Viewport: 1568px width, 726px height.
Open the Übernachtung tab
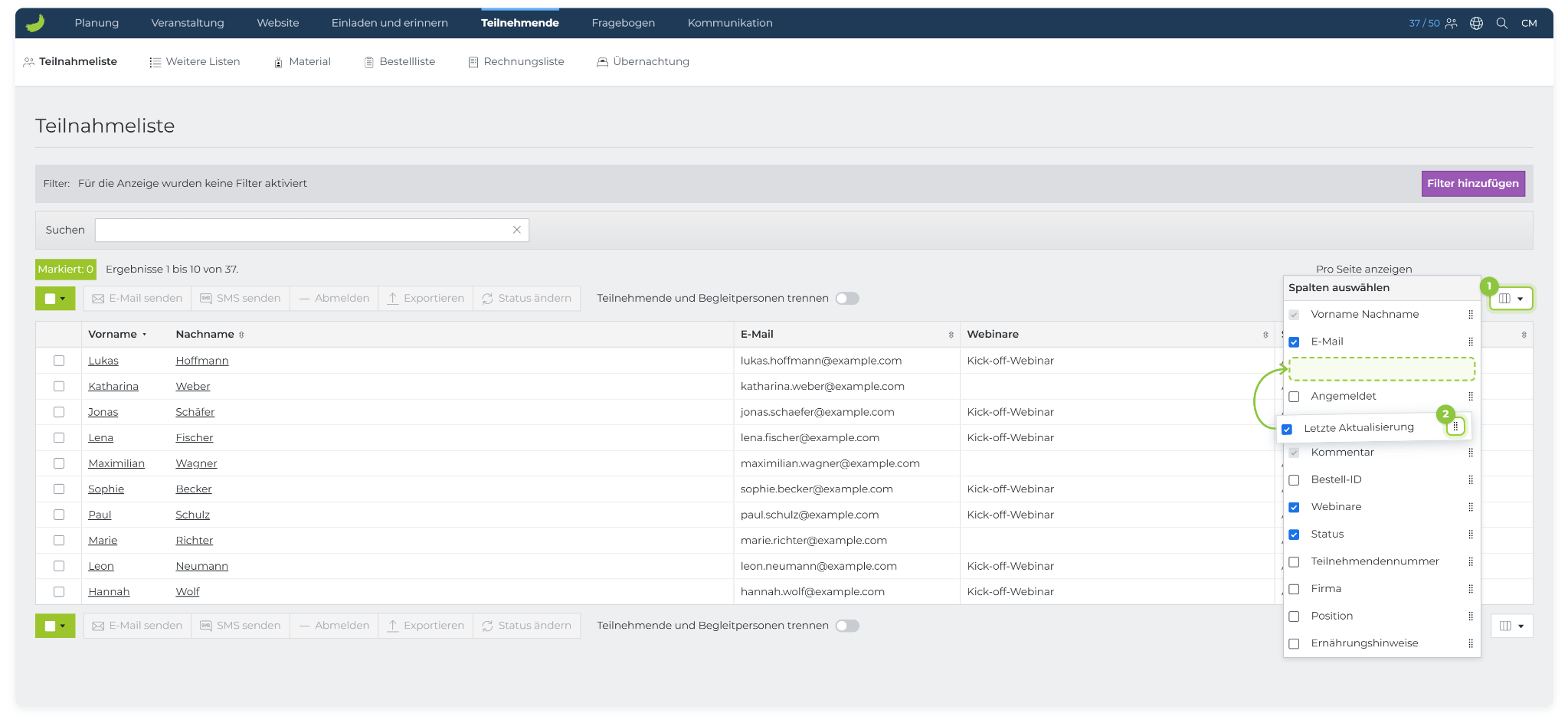[x=643, y=61]
